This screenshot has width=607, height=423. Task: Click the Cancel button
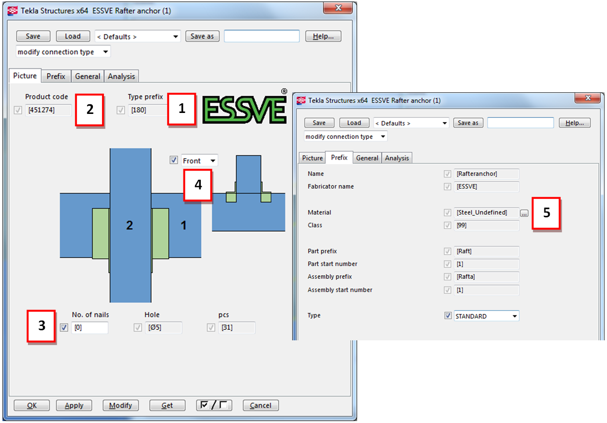coord(261,405)
